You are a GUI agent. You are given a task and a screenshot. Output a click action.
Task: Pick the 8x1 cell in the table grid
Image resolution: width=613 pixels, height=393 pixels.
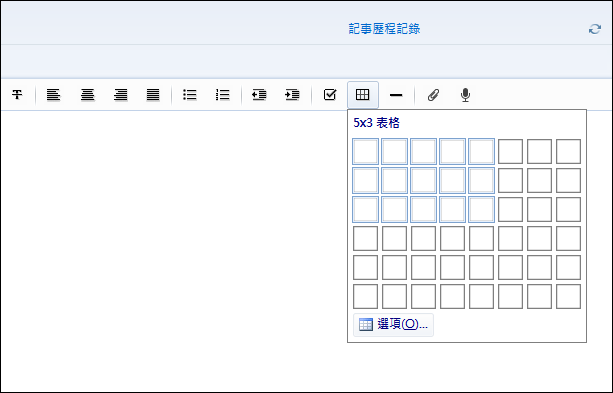[x=568, y=151]
